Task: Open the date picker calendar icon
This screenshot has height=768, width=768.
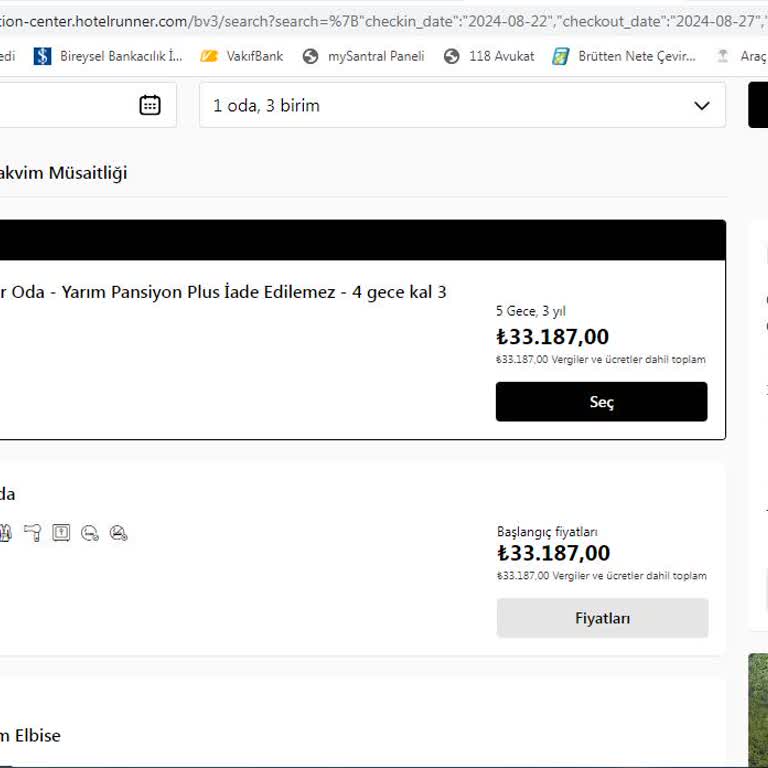Action: (150, 105)
